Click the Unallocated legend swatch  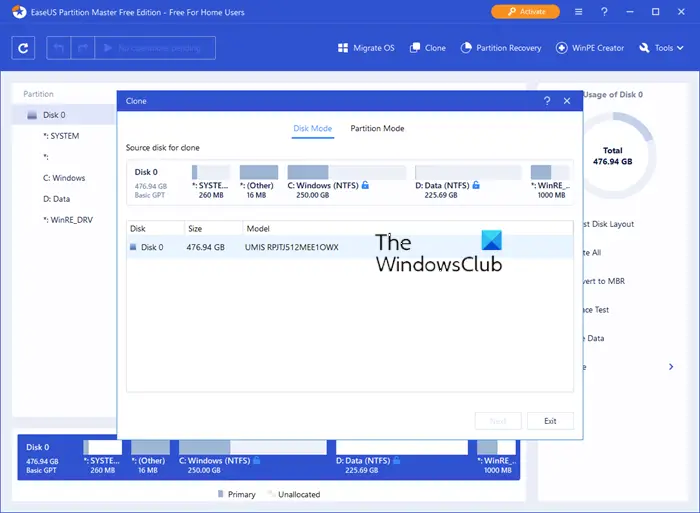click(271, 494)
